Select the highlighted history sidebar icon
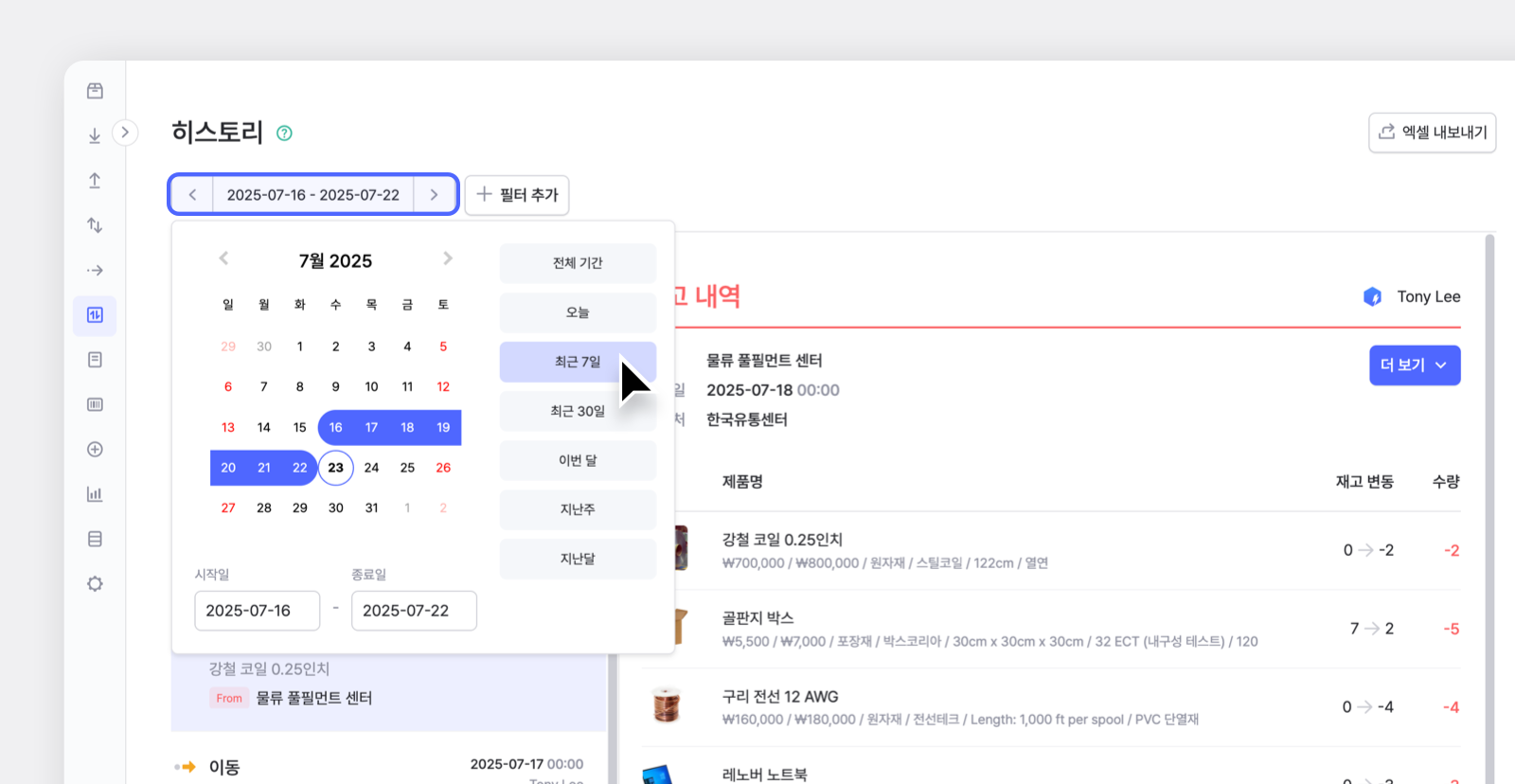The height and width of the screenshot is (784, 1515). coord(95,315)
